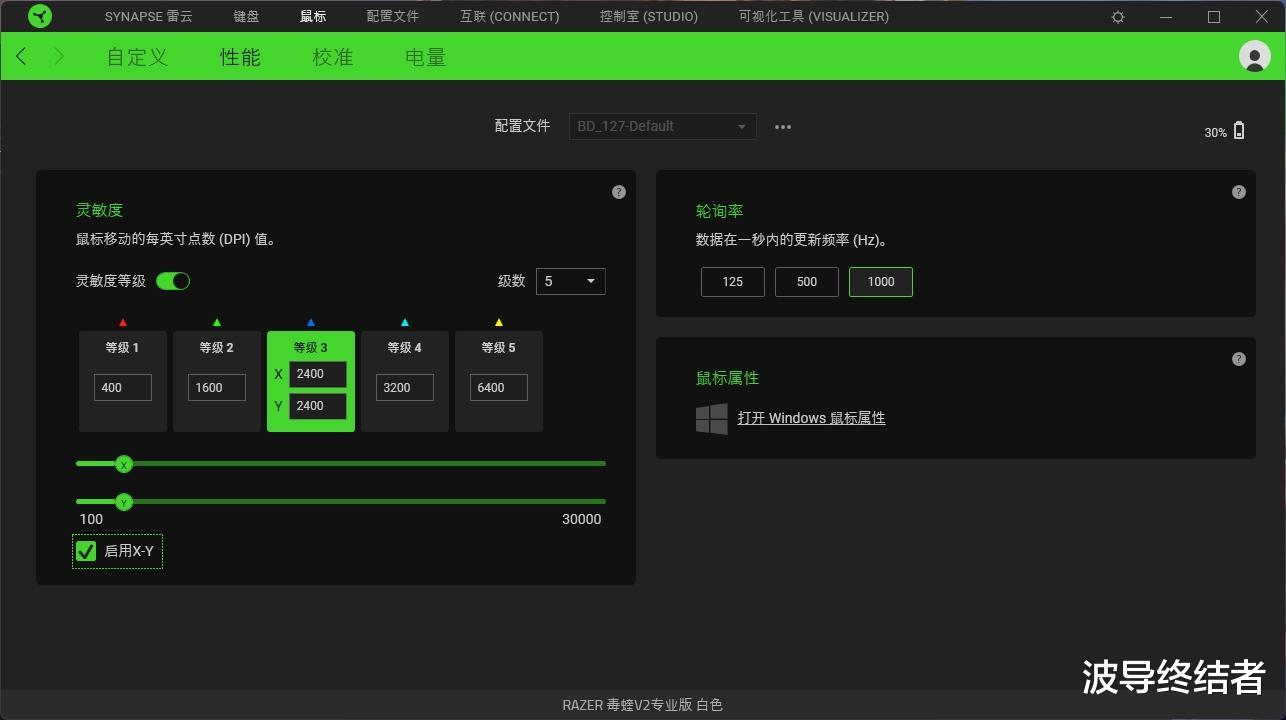Open the settings gear icon
The image size is (1286, 720).
pyautogui.click(x=1117, y=16)
